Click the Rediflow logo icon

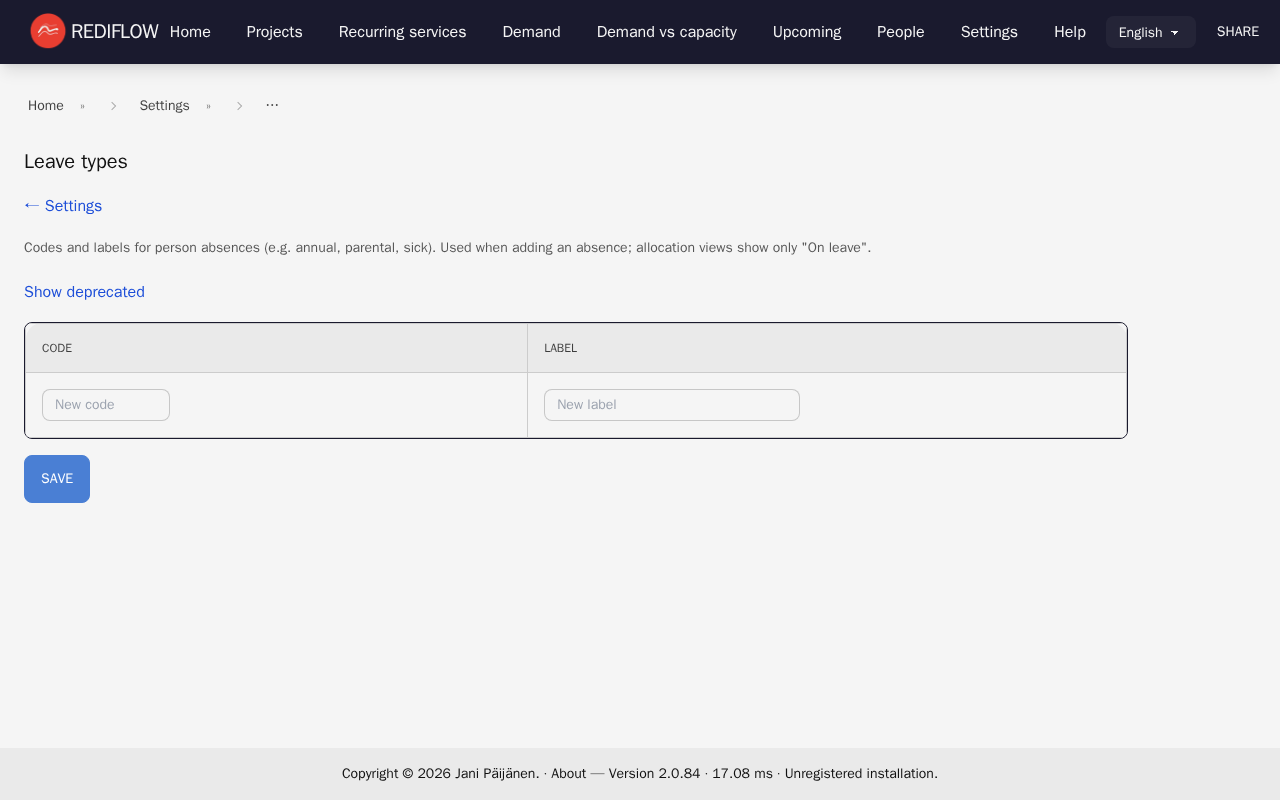click(47, 31)
